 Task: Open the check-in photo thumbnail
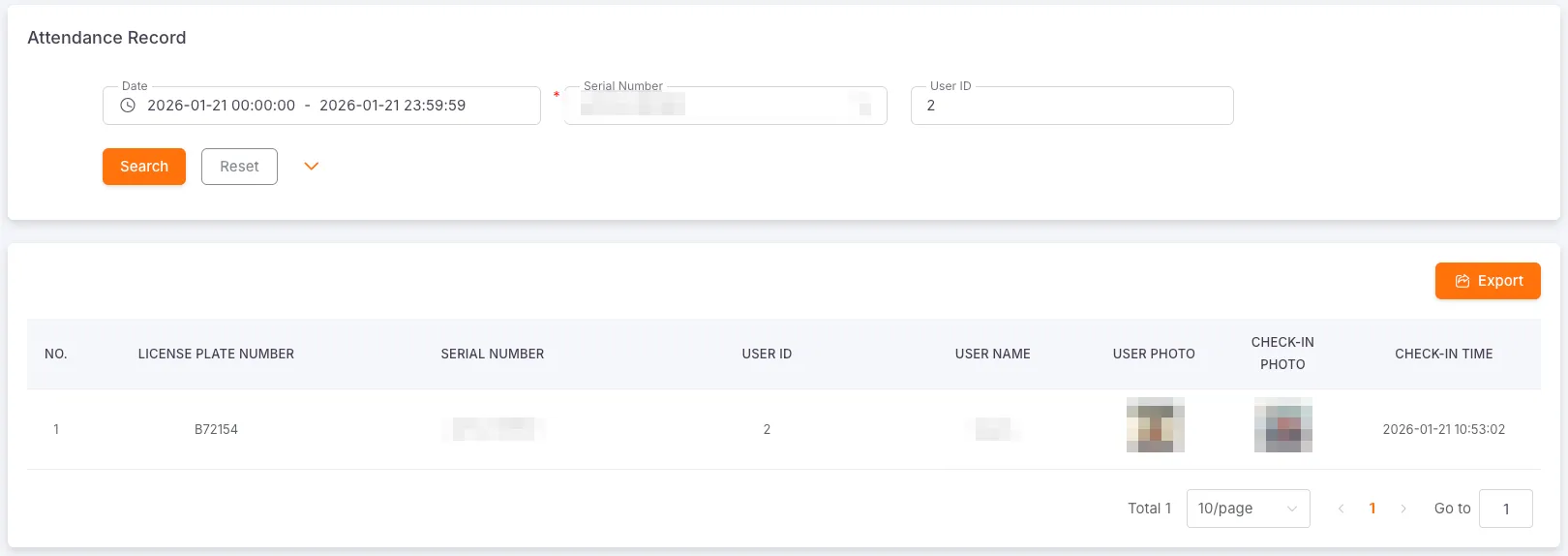tap(1282, 425)
